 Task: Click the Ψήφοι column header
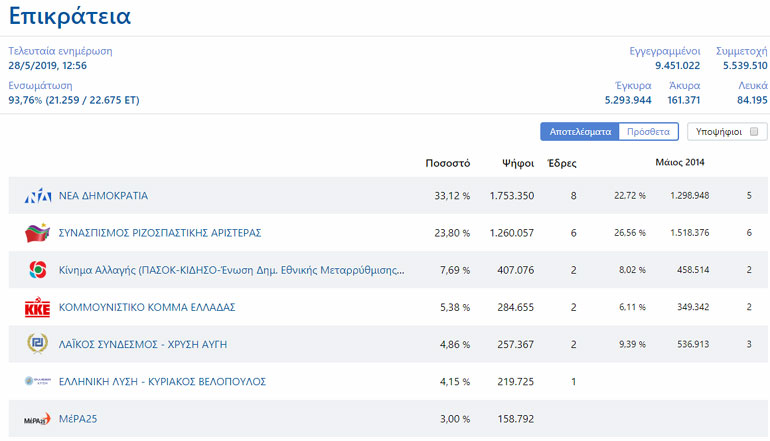pos(517,162)
